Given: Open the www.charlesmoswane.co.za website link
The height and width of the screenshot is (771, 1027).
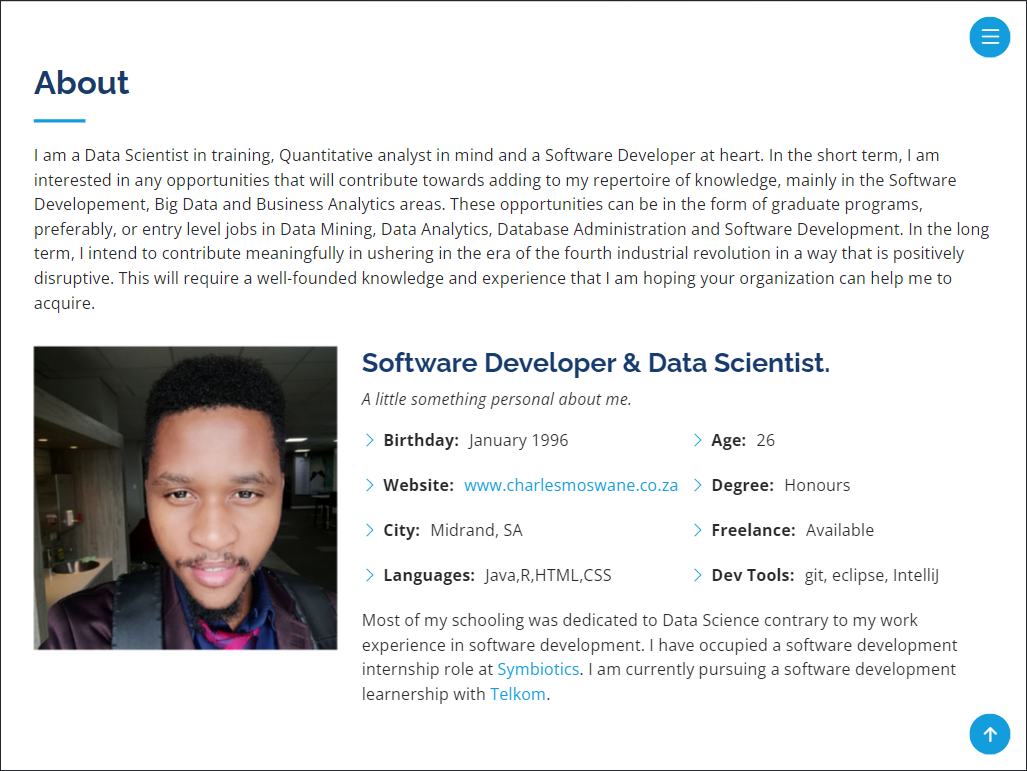Looking at the screenshot, I should tap(570, 485).
